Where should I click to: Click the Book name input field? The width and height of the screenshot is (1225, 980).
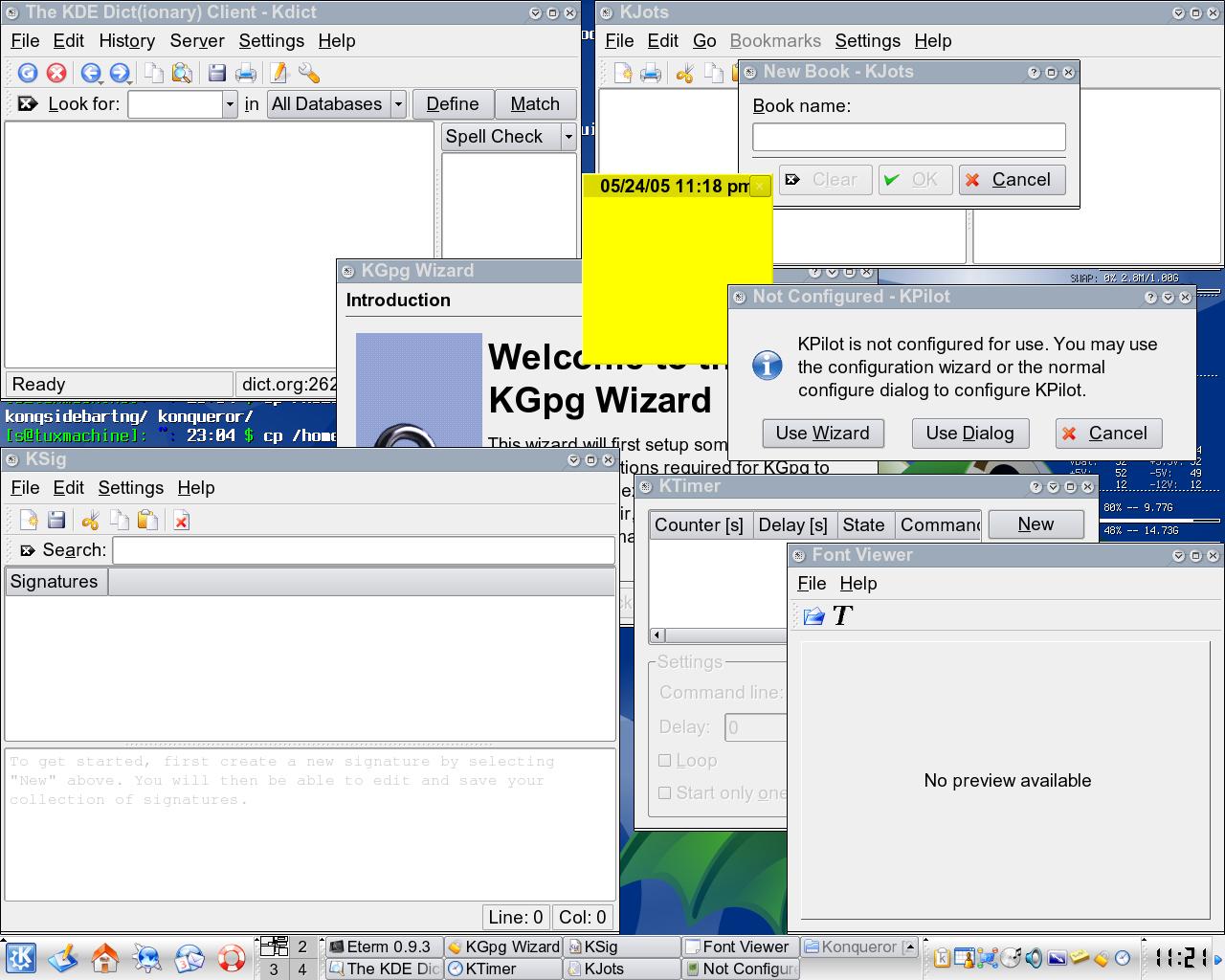(909, 137)
